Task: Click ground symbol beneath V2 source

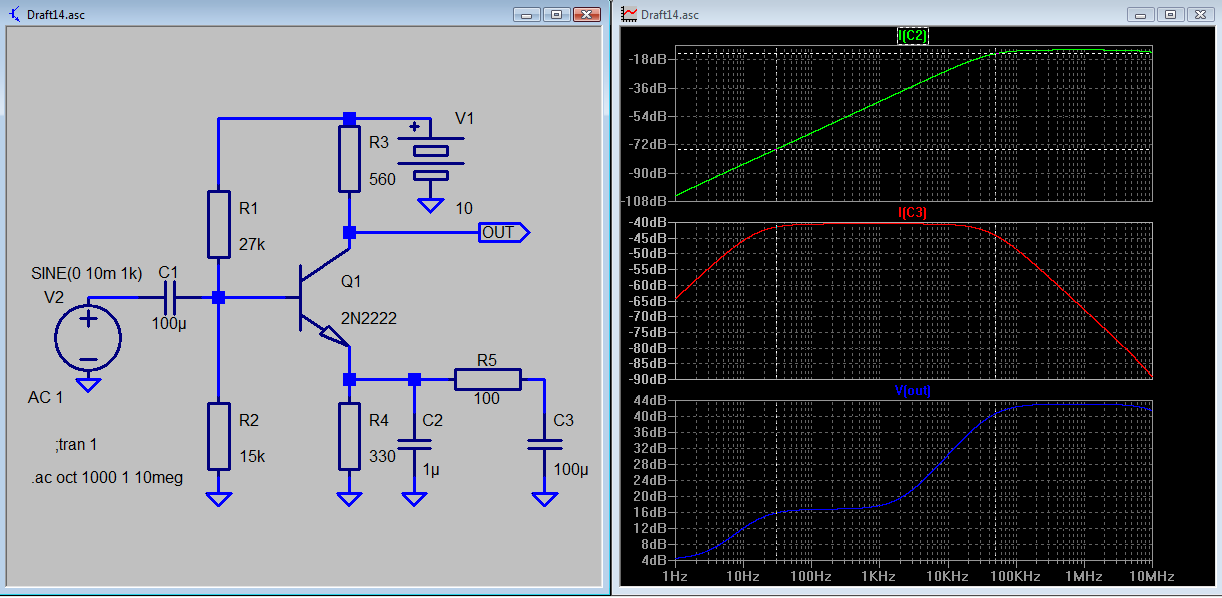Action: 88,385
